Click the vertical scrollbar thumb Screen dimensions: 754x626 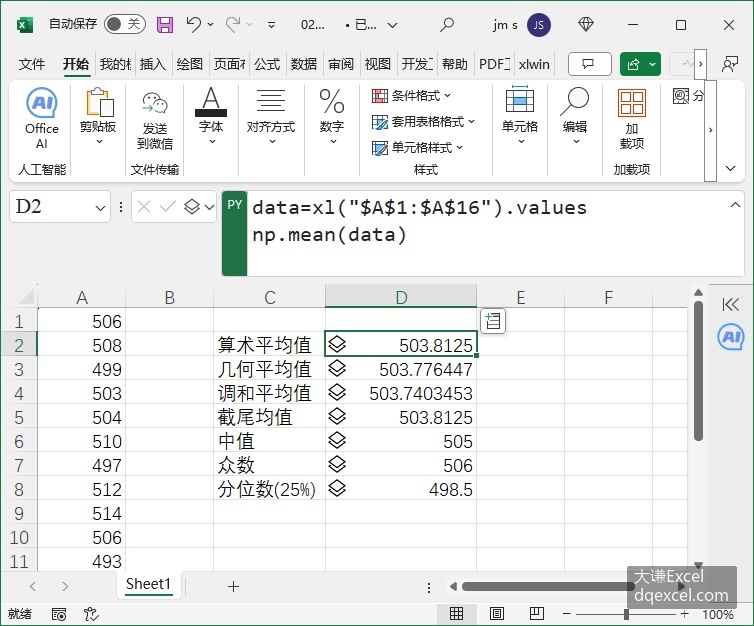pos(699,370)
